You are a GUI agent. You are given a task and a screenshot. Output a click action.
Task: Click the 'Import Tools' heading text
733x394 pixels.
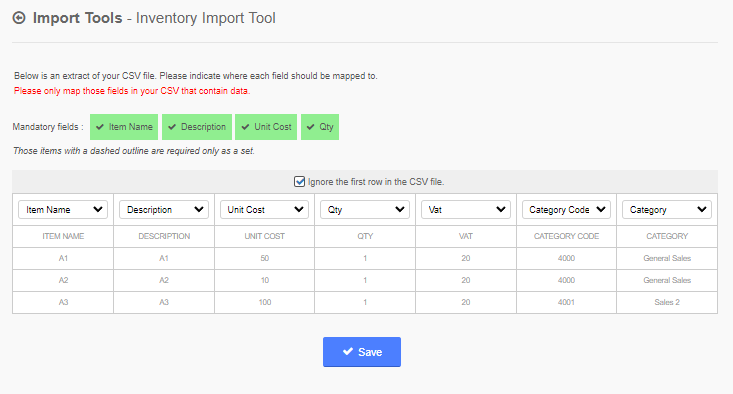click(x=78, y=18)
